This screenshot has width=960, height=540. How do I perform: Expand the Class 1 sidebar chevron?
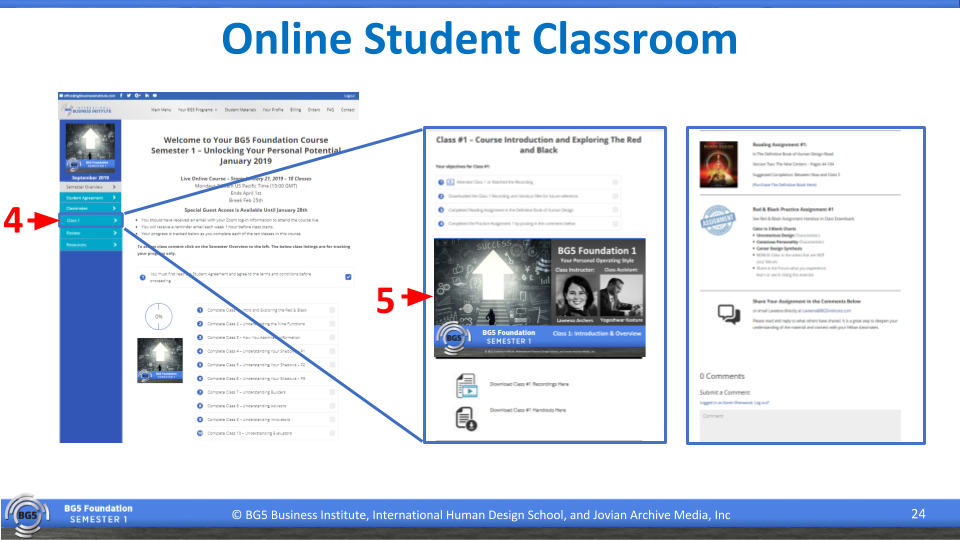pyautogui.click(x=114, y=220)
